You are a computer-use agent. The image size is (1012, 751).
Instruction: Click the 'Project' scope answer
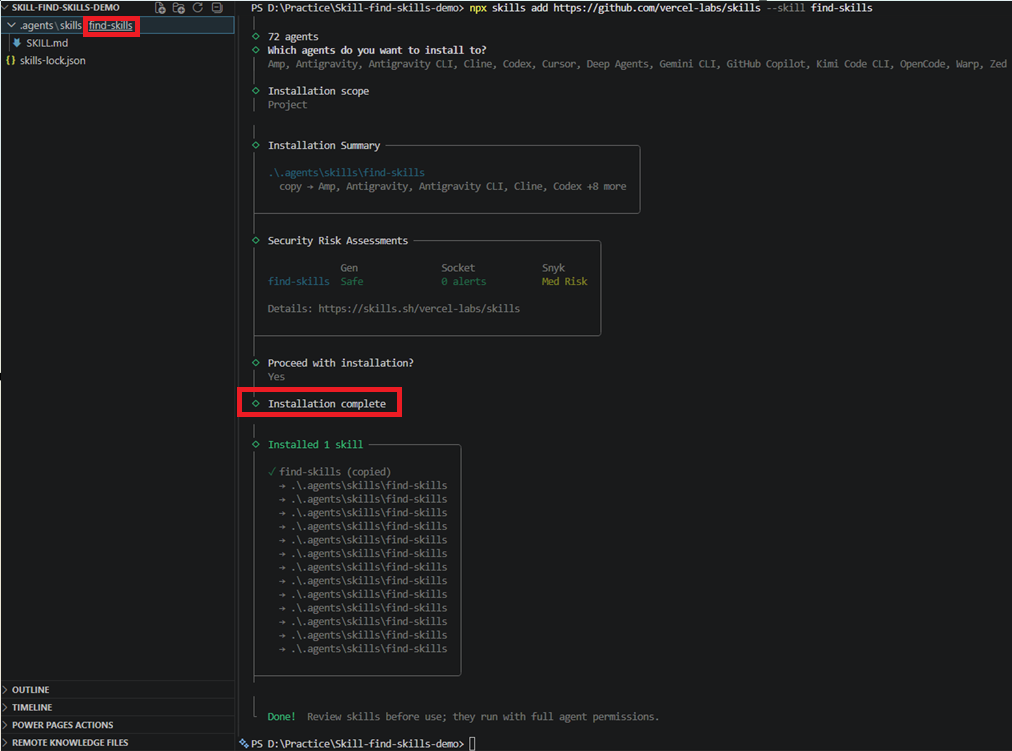click(x=287, y=105)
